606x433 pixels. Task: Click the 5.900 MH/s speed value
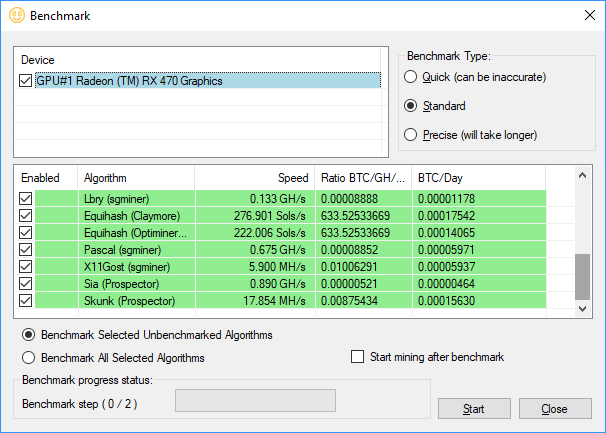tap(277, 267)
